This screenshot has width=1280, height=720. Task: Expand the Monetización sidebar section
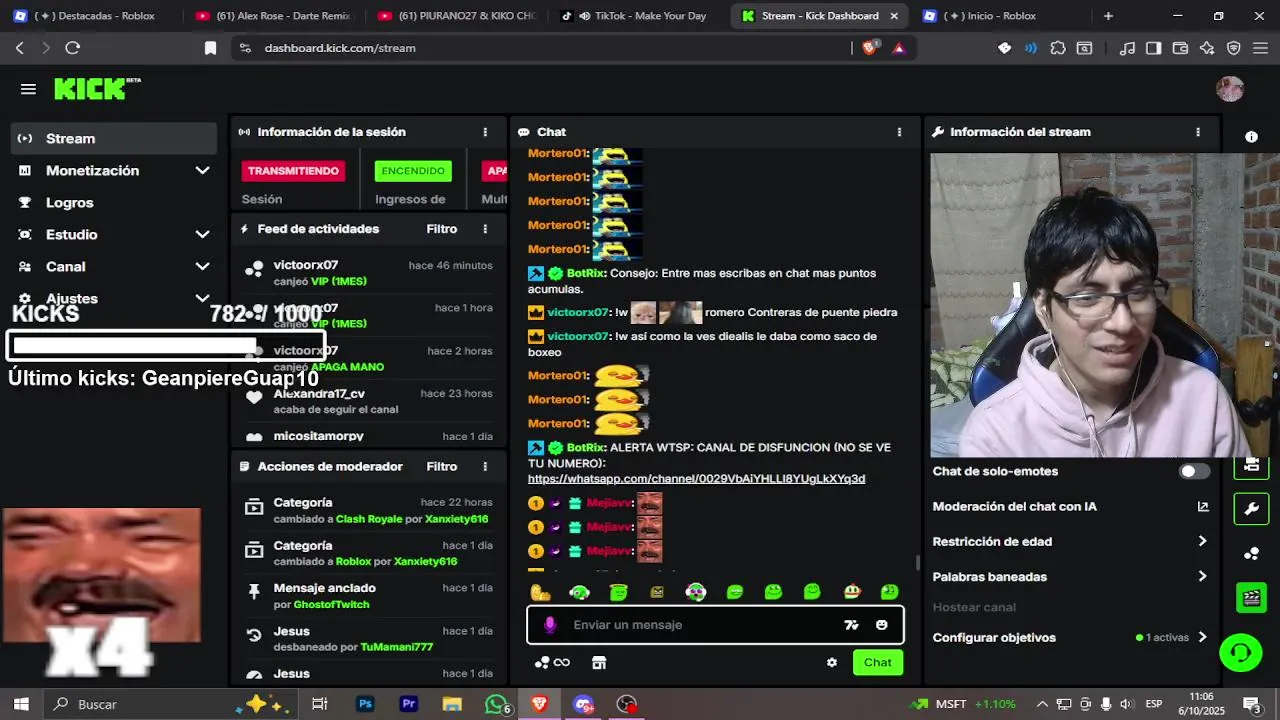pos(202,171)
